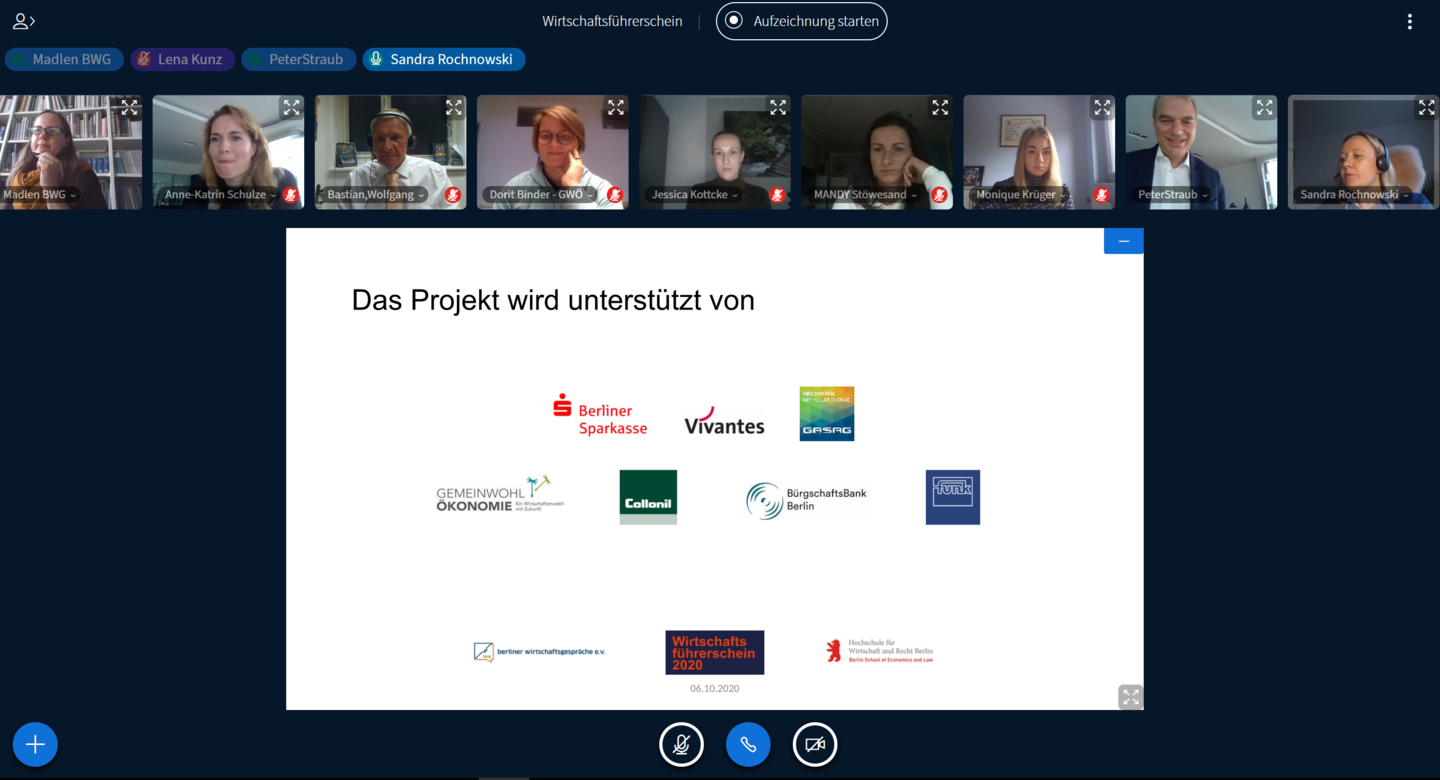
Task: Open Madlen BWG name dropdown on webcam
Action: pyautogui.click(x=40, y=195)
